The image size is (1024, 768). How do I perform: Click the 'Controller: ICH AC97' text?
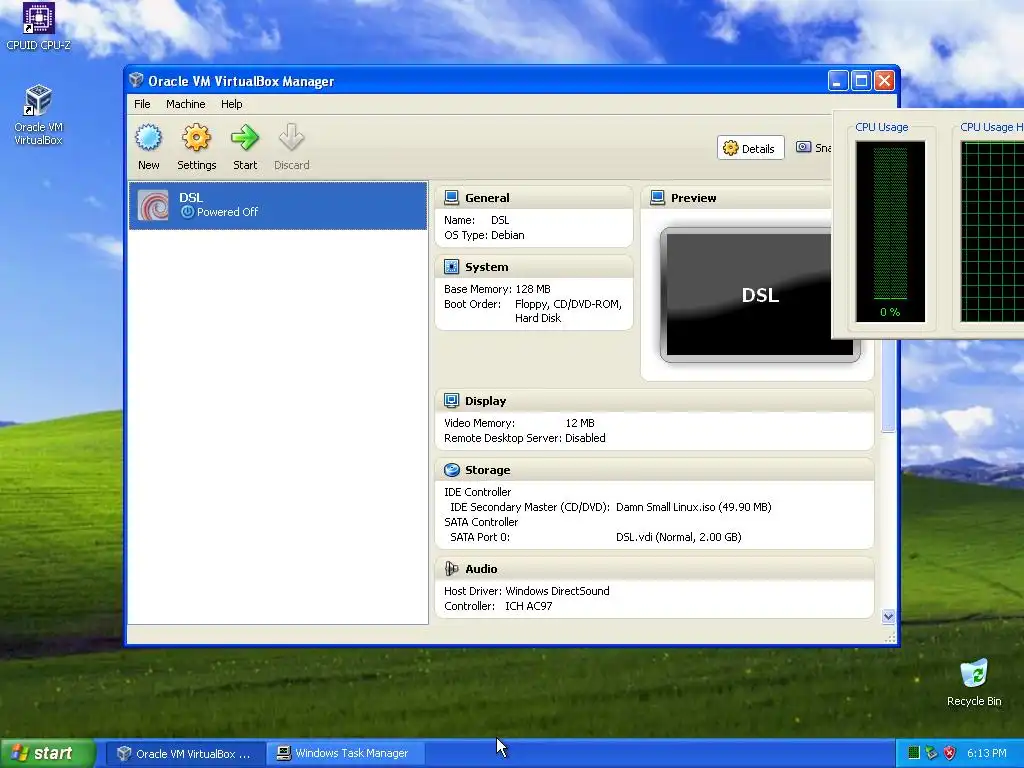(498, 606)
